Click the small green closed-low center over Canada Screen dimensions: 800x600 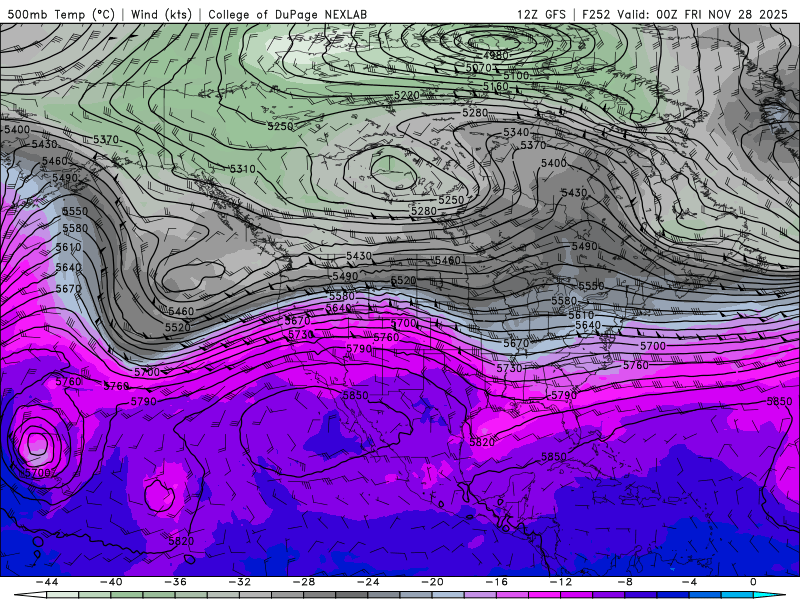tap(393, 172)
